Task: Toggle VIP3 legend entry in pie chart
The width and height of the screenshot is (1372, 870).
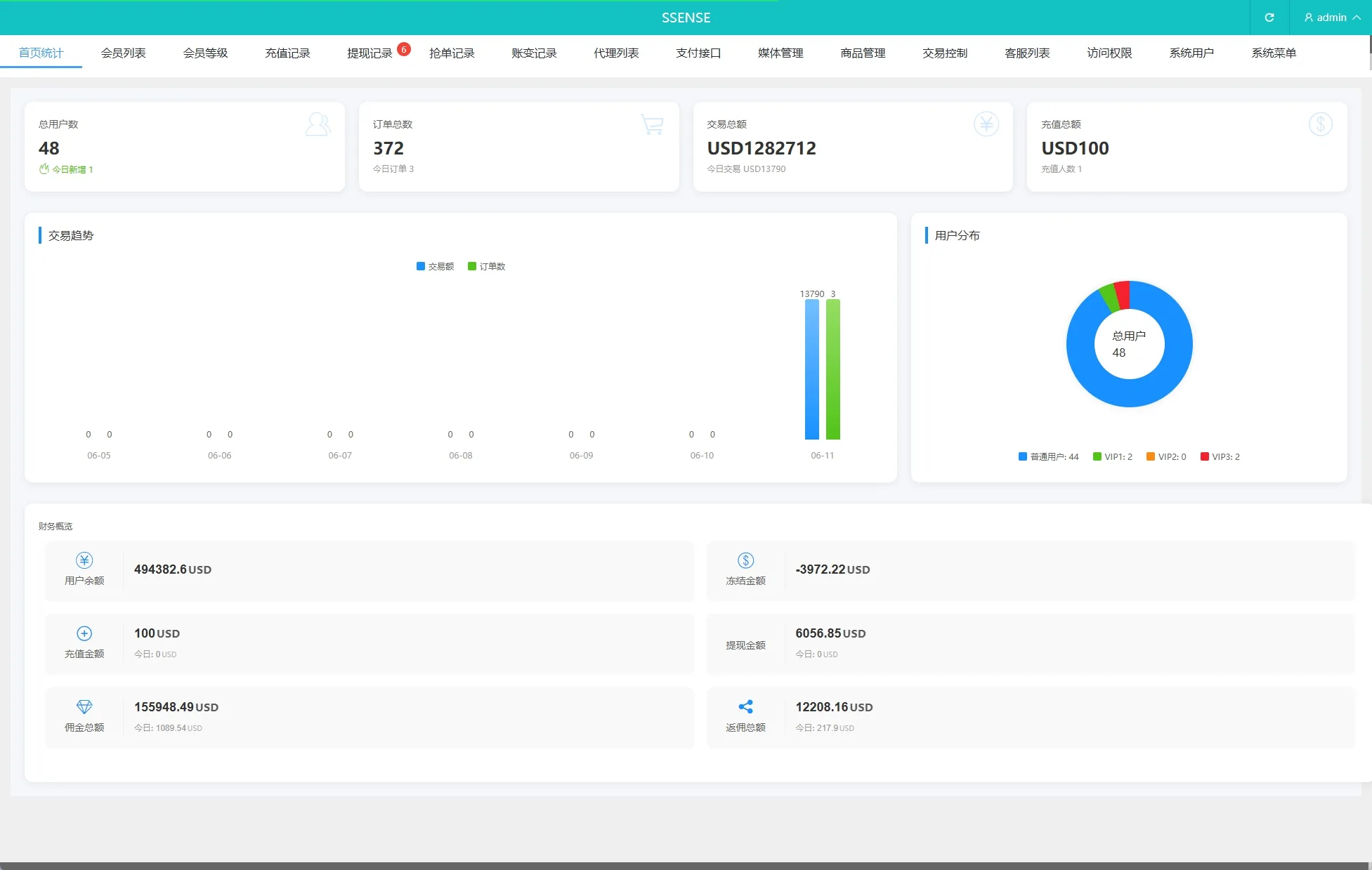Action: pyautogui.click(x=1220, y=456)
